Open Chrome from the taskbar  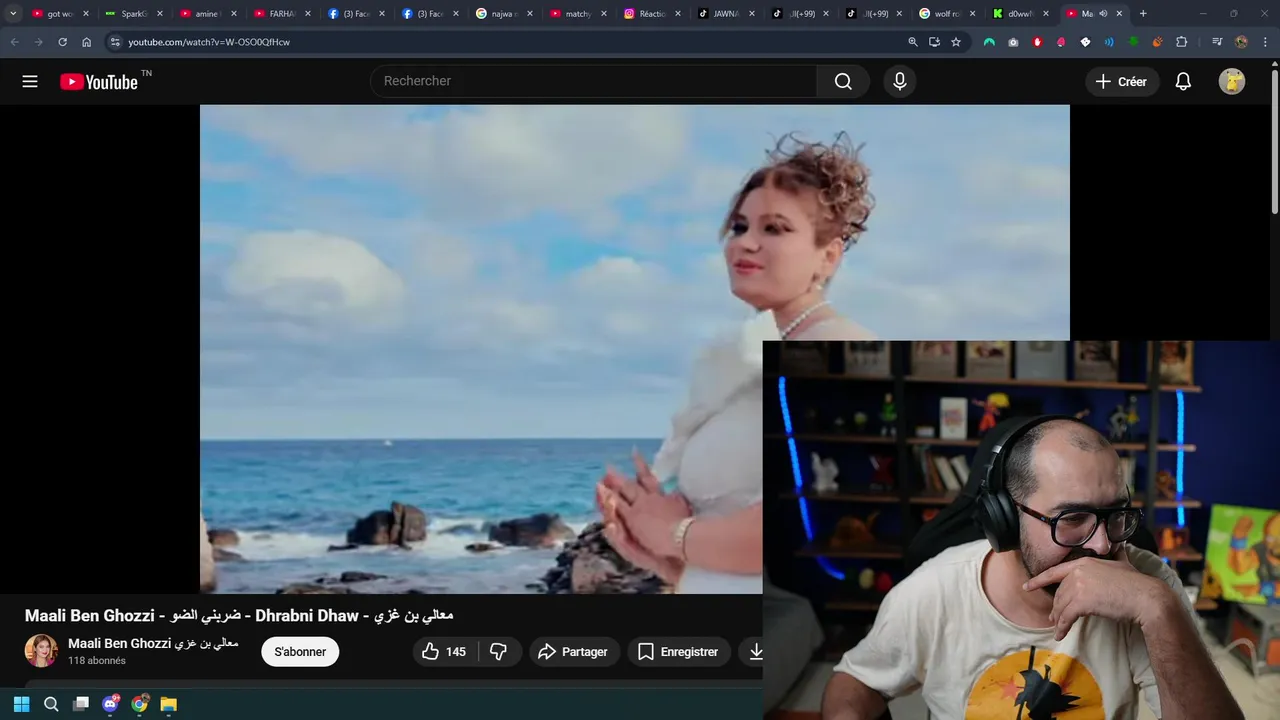click(x=140, y=704)
